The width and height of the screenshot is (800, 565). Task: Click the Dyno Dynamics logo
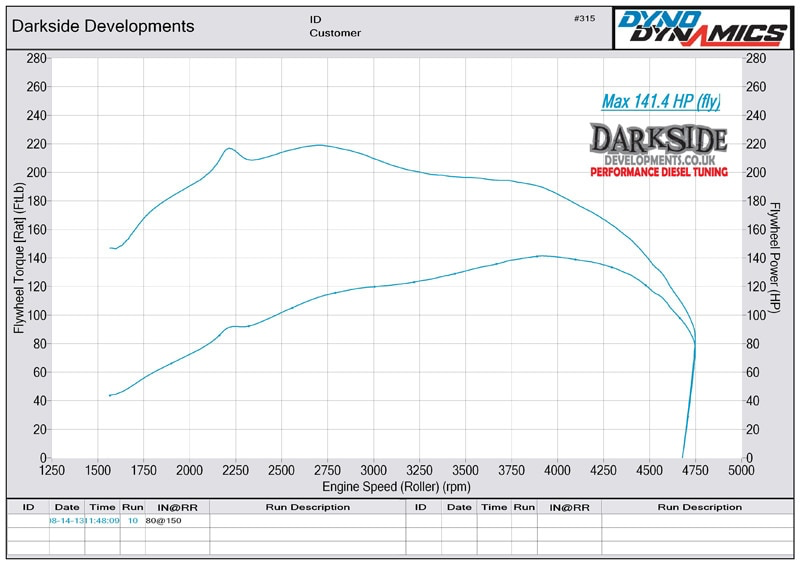[x=702, y=28]
